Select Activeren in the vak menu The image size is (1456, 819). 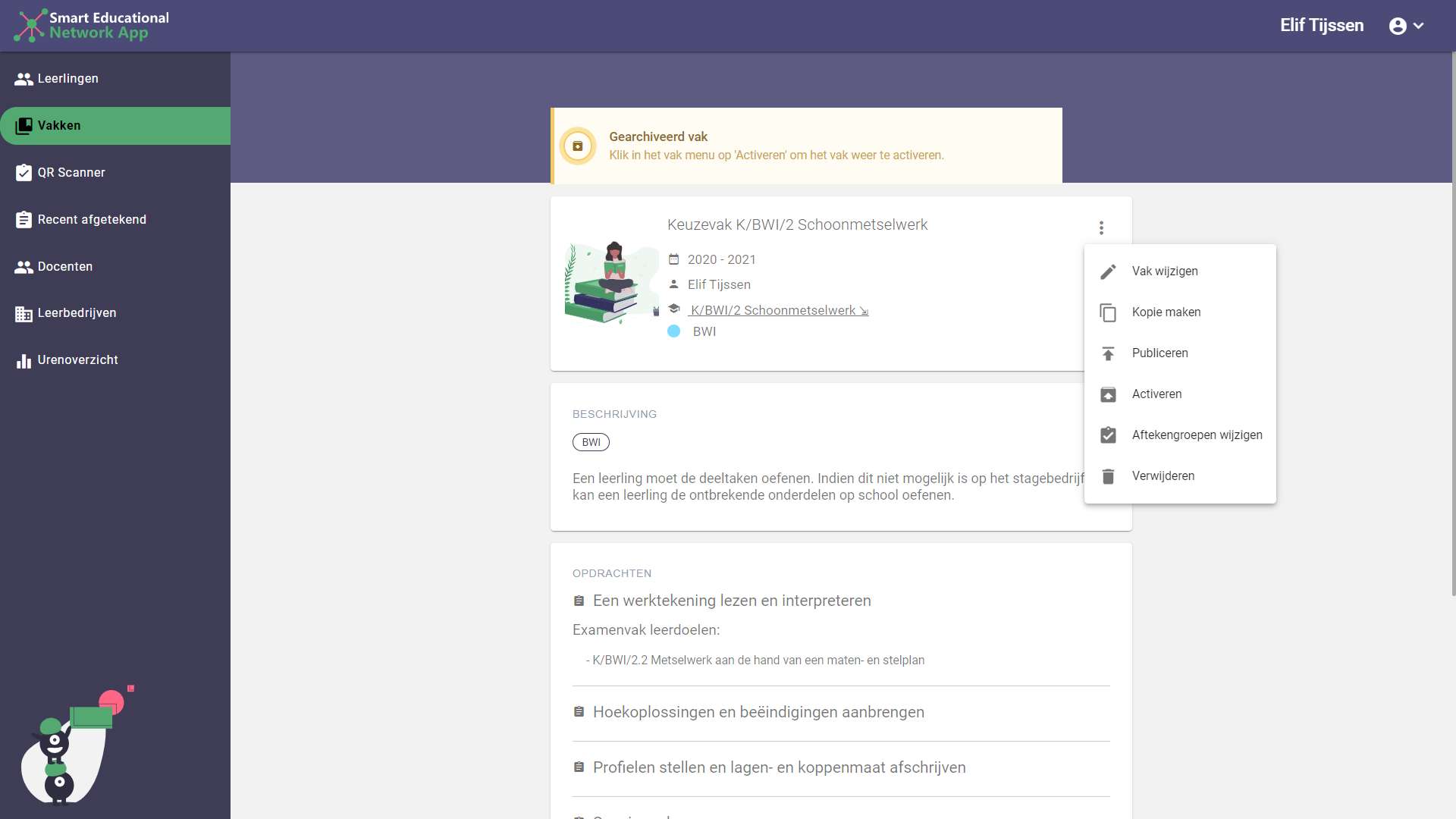[x=1180, y=394]
